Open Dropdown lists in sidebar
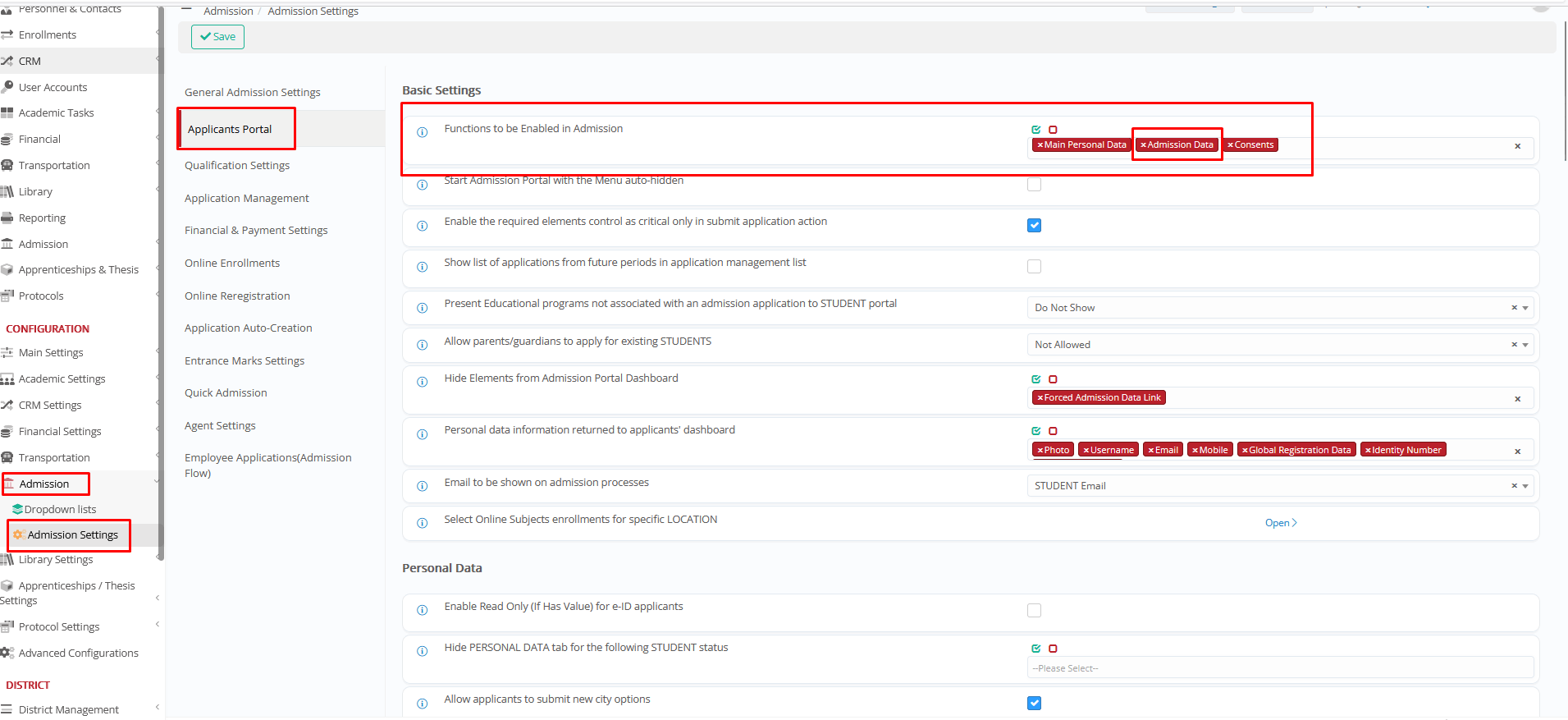Screen dimensions: 1568x720 click(60, 509)
